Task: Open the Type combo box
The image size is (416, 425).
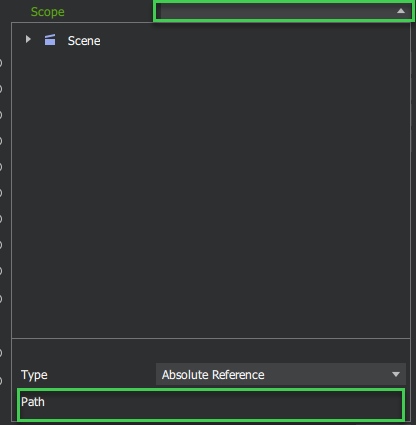Action: 281,374
